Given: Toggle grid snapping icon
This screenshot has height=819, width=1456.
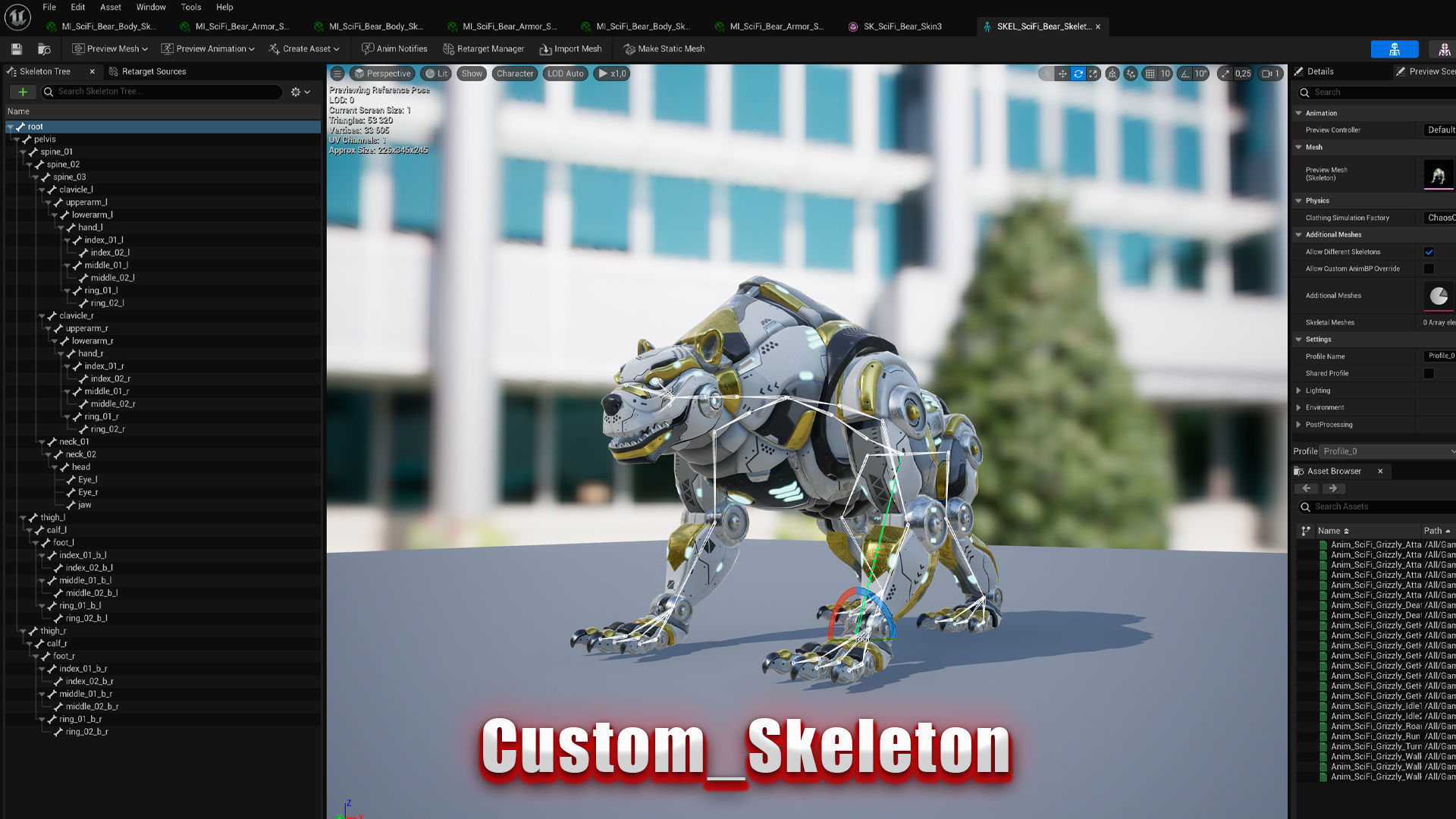Looking at the screenshot, I should pyautogui.click(x=1150, y=74).
